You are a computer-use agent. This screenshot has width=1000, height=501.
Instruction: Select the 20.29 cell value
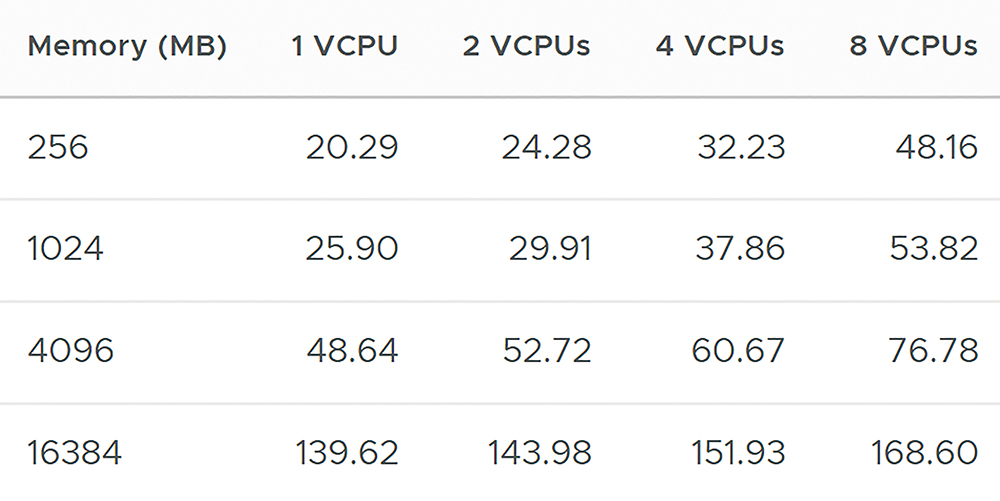coord(352,147)
